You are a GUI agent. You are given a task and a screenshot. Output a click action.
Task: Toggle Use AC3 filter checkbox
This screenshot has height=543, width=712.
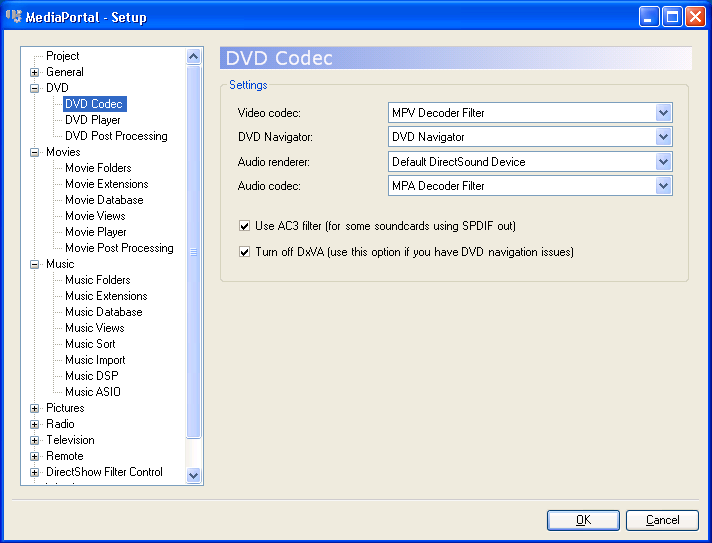tap(244, 226)
